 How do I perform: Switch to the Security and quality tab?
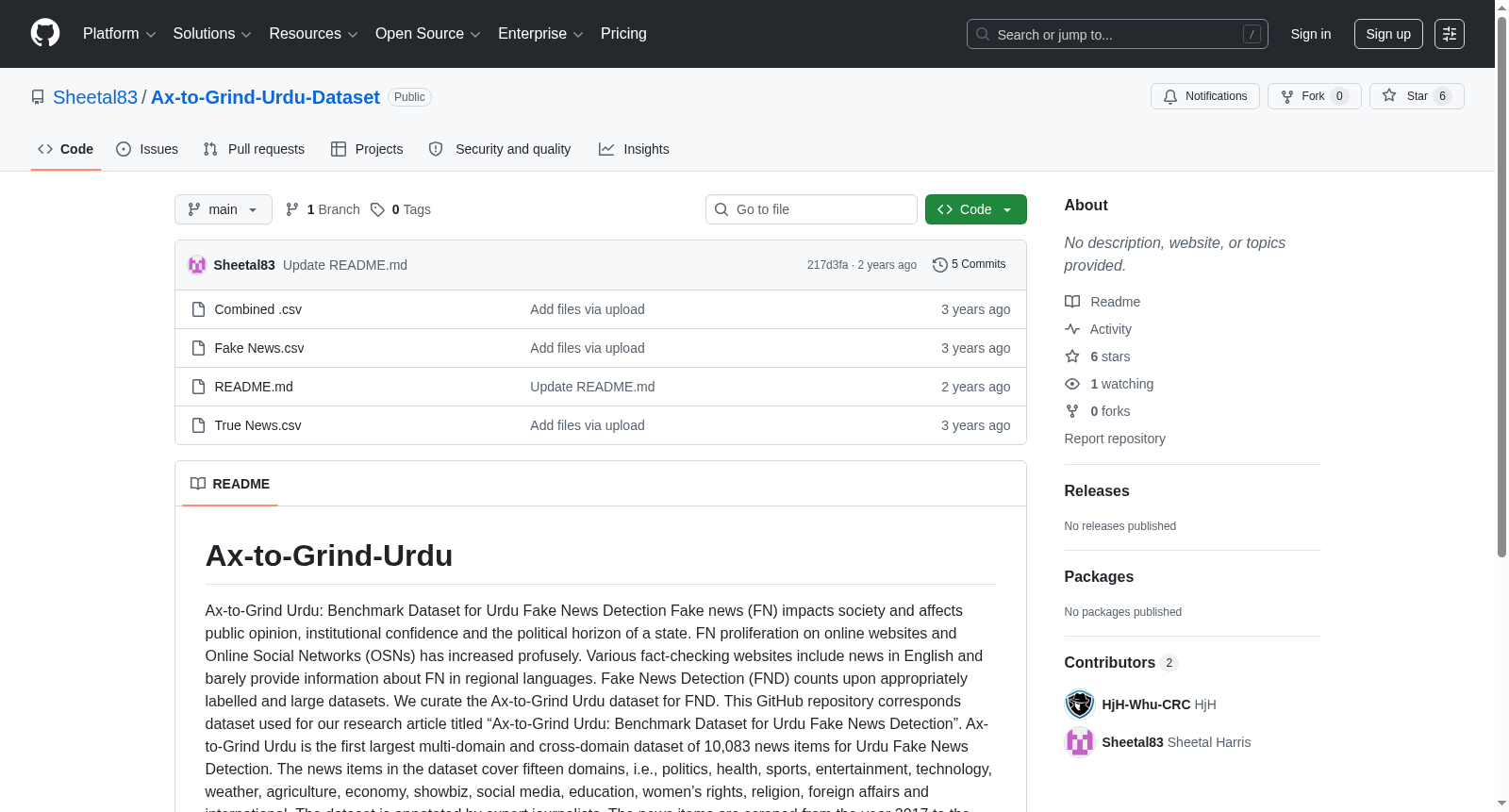coord(500,149)
